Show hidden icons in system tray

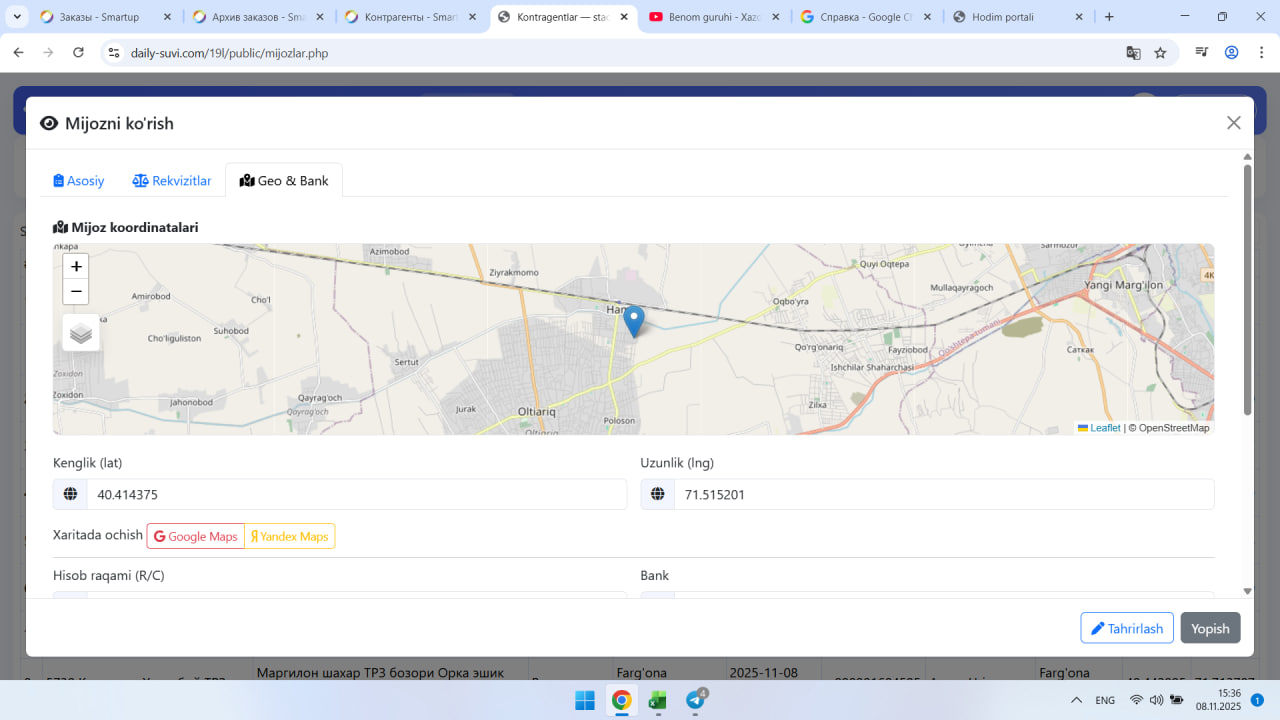click(x=1076, y=700)
